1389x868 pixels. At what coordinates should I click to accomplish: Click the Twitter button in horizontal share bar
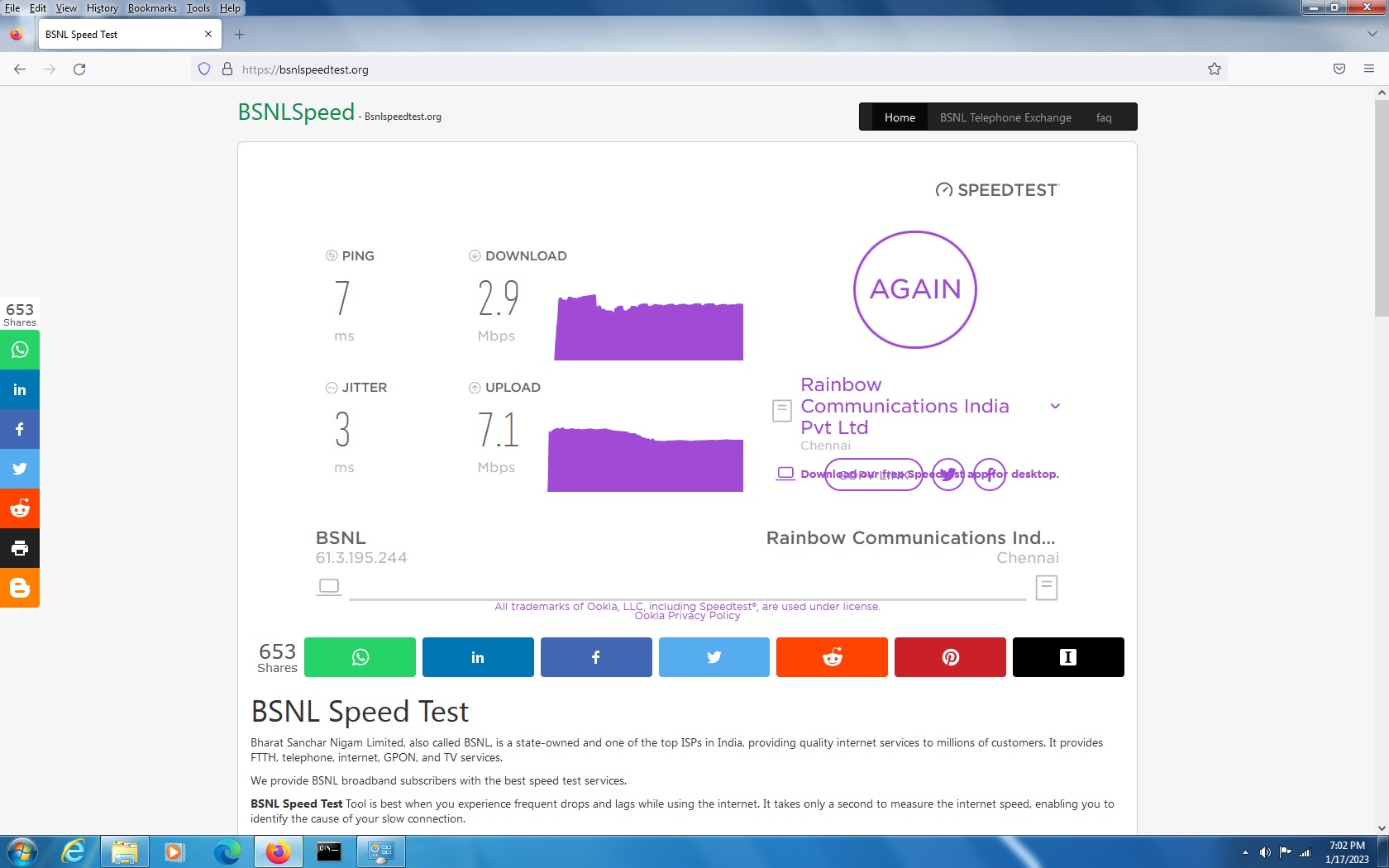click(714, 657)
